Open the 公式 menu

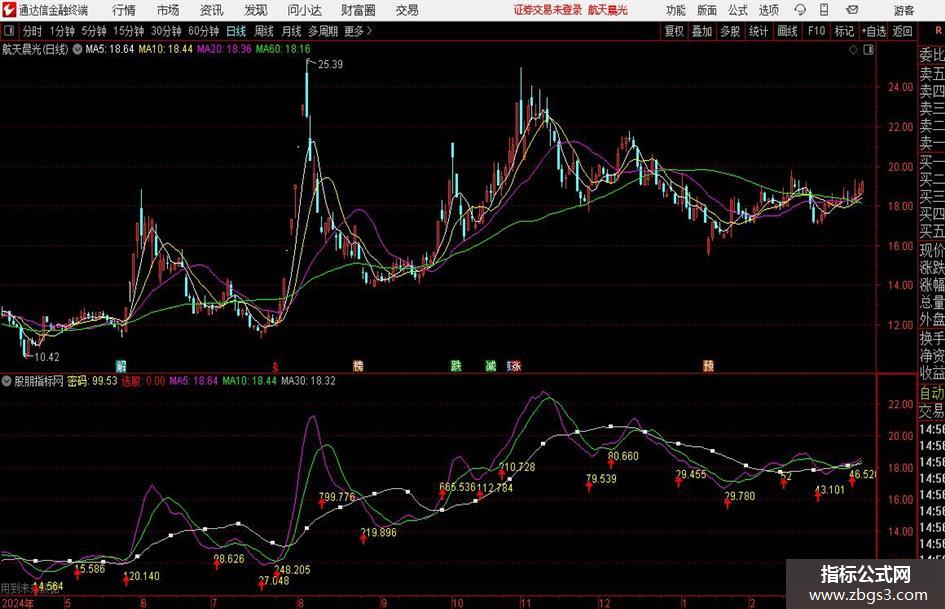[x=738, y=10]
